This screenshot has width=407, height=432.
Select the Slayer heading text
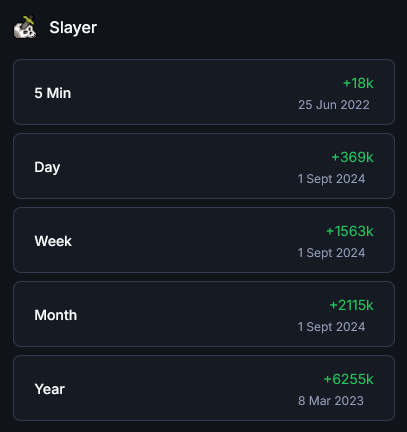click(73, 28)
